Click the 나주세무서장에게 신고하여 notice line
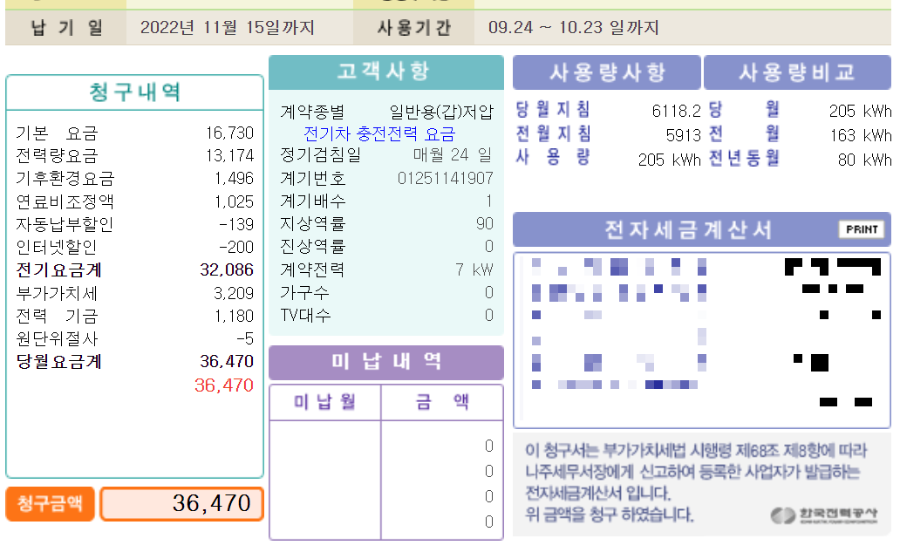The height and width of the screenshot is (545, 900). (692, 472)
